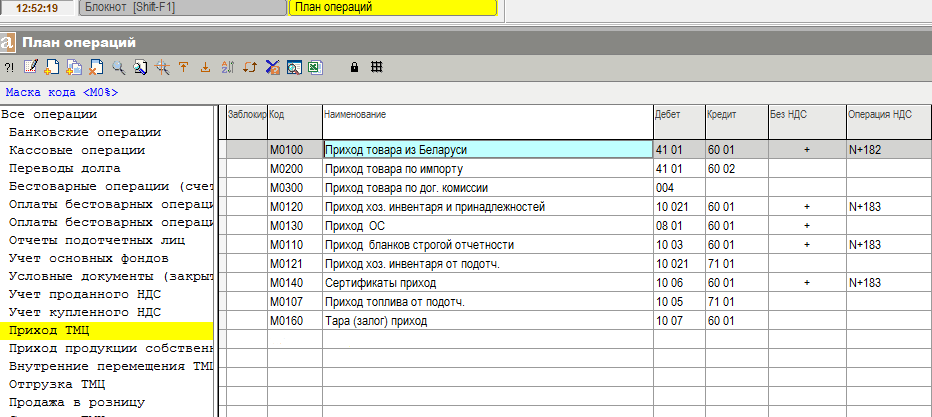Click the 'Кредит' column header
Viewport: 932px width, 417px height.
tap(736, 122)
